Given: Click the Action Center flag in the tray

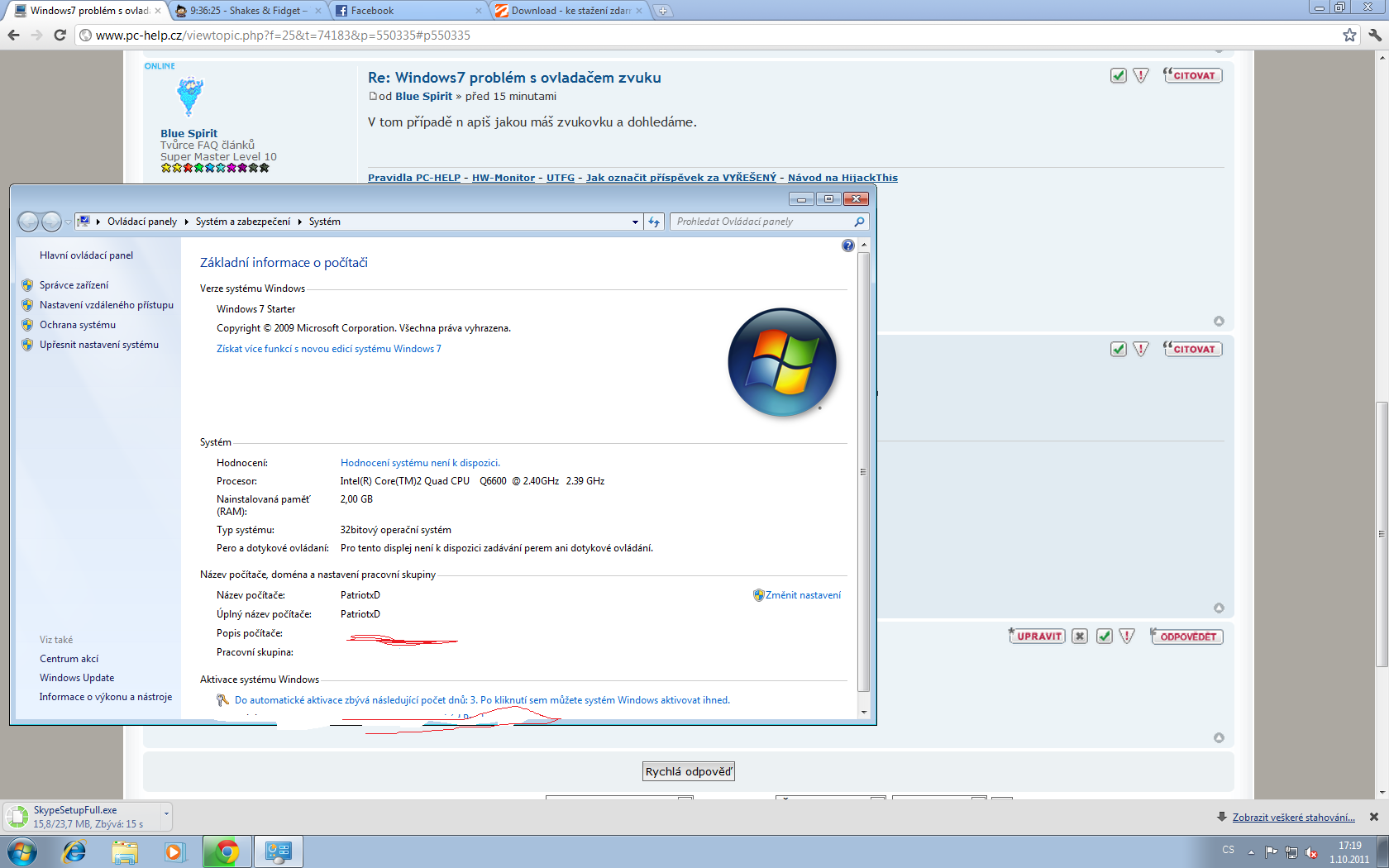Looking at the screenshot, I should click(x=1271, y=852).
